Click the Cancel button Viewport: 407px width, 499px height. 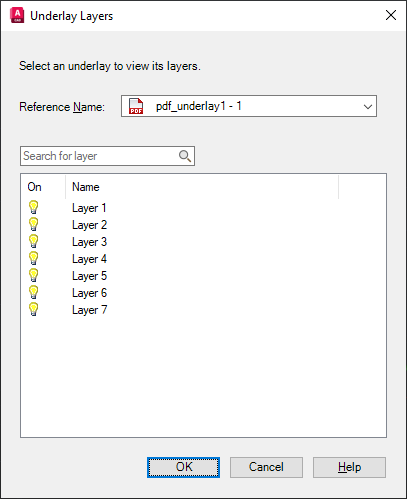(x=266, y=467)
